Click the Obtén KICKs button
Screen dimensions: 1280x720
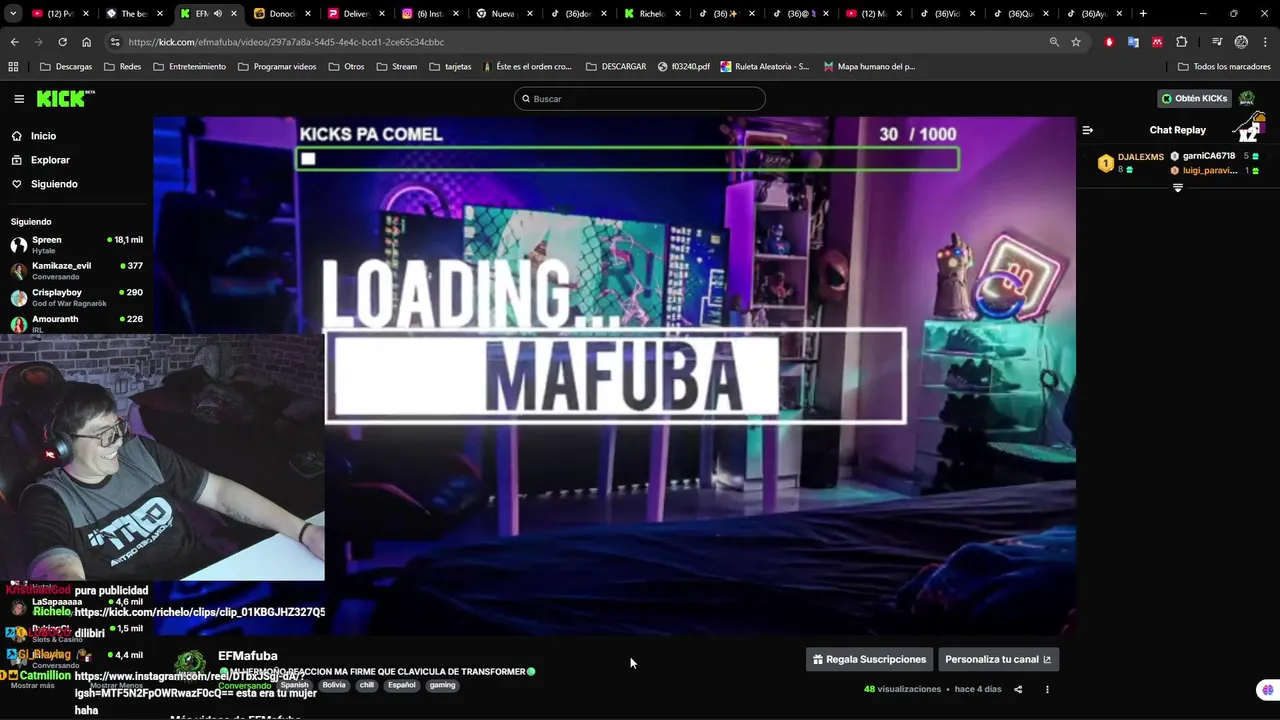(x=1194, y=98)
